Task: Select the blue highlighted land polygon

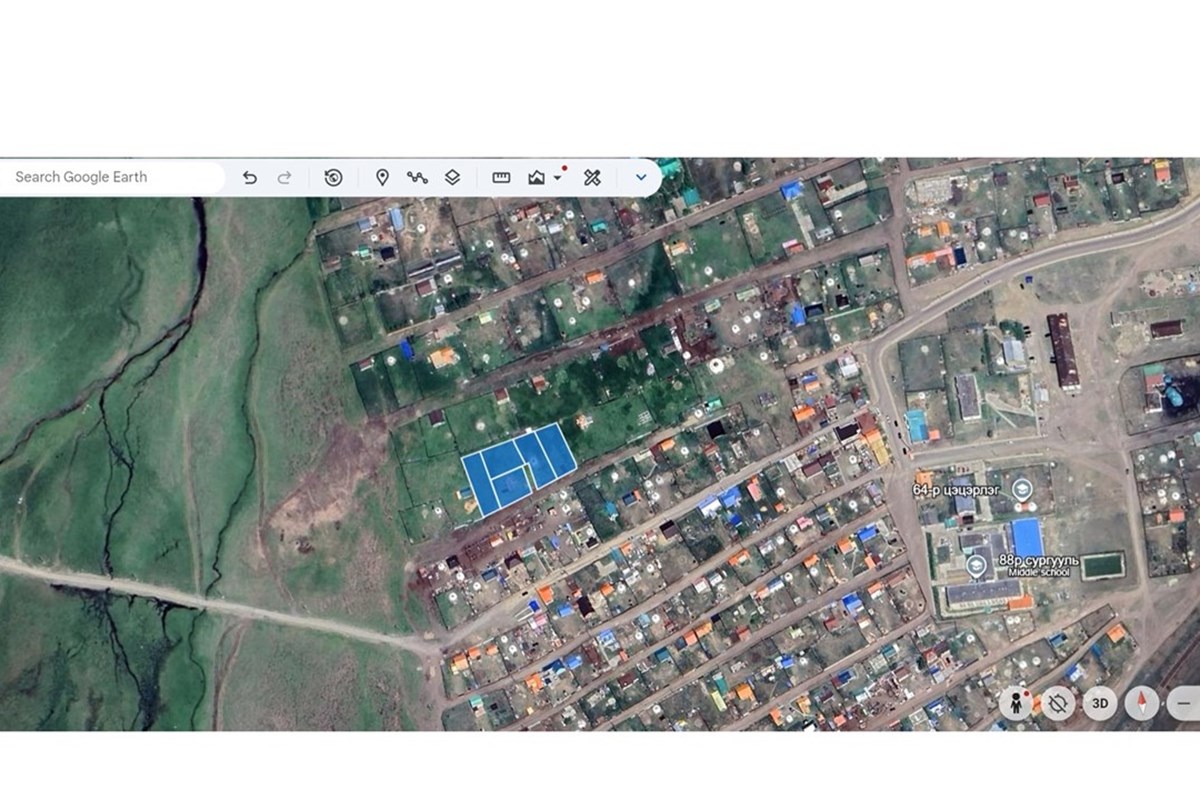Action: pos(519,469)
